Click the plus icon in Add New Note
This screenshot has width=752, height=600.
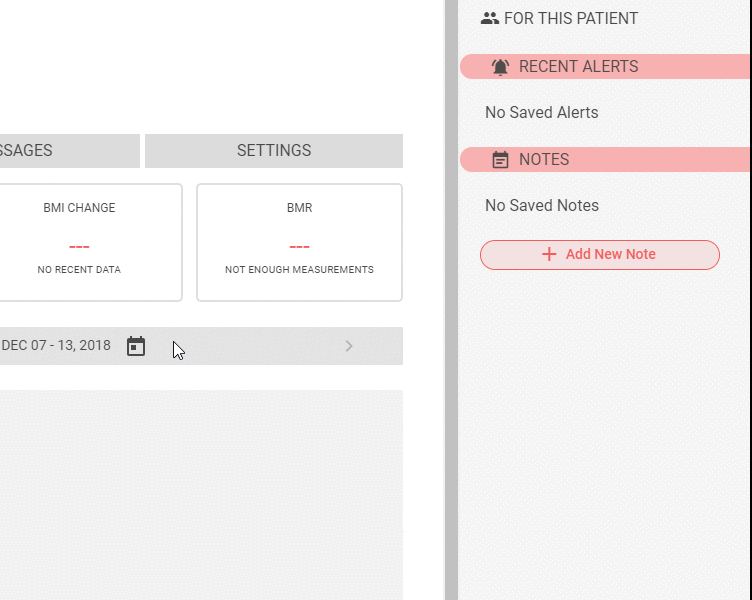click(x=549, y=254)
